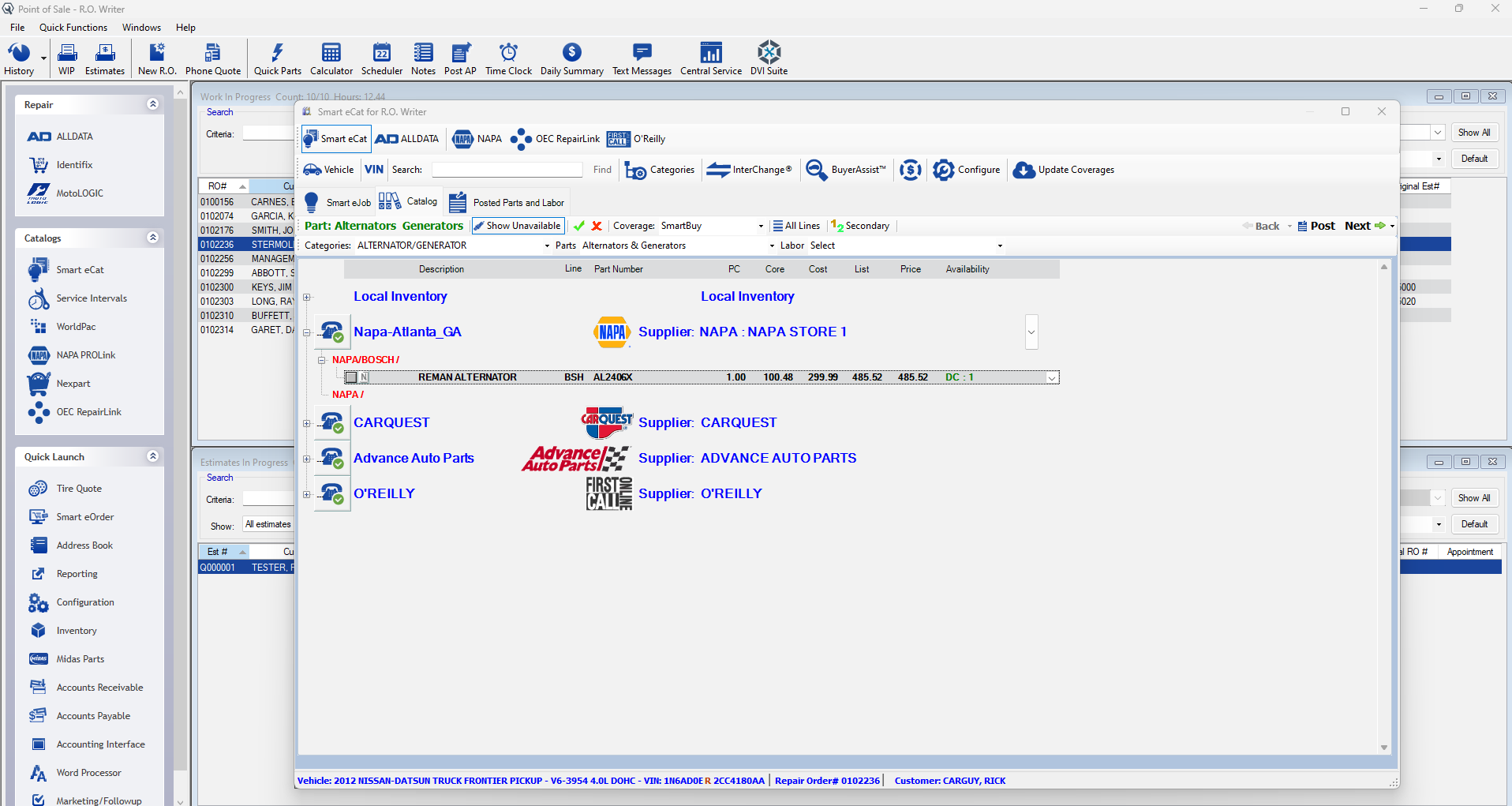Open the Time Clock
Viewport: 1512px width, 806px height.
point(508,58)
